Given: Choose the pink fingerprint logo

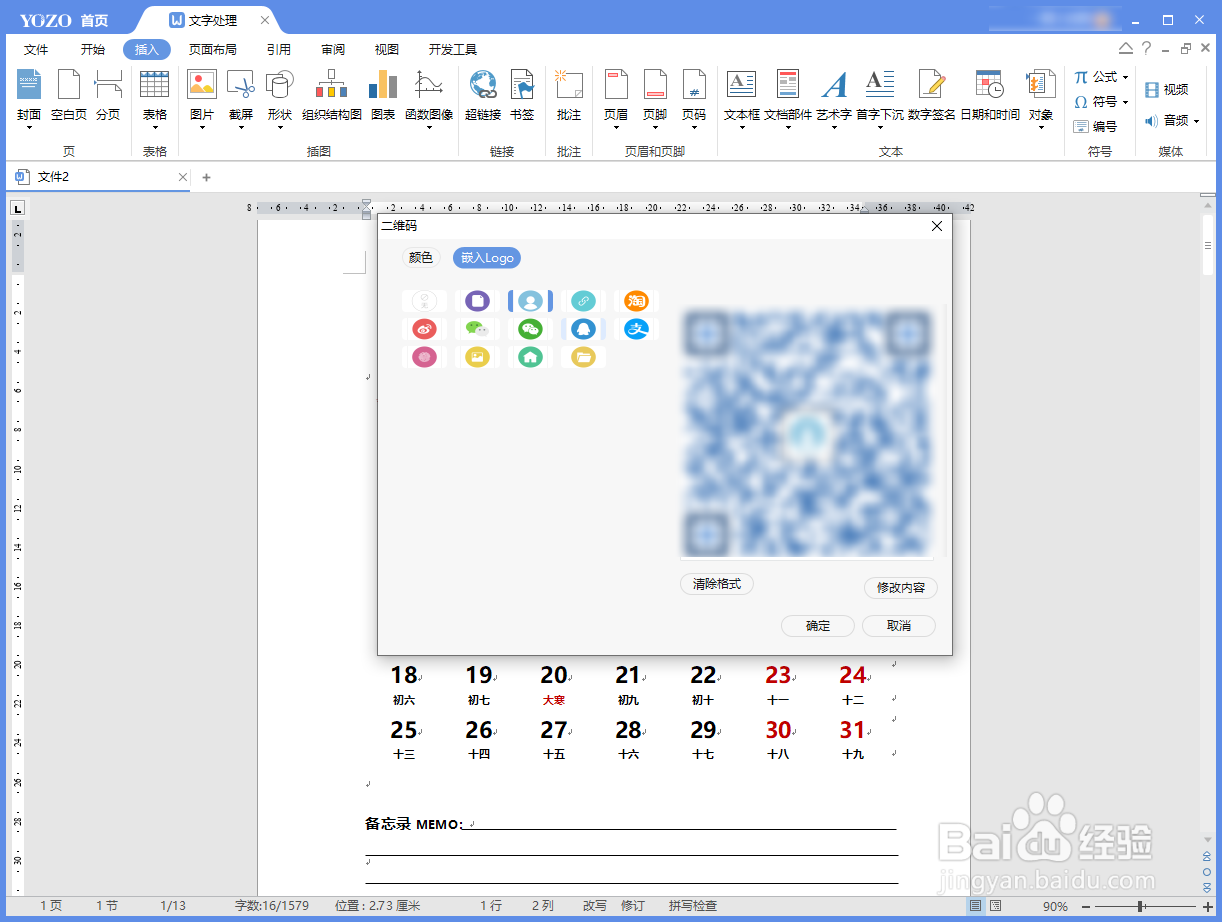Looking at the screenshot, I should click(x=424, y=357).
